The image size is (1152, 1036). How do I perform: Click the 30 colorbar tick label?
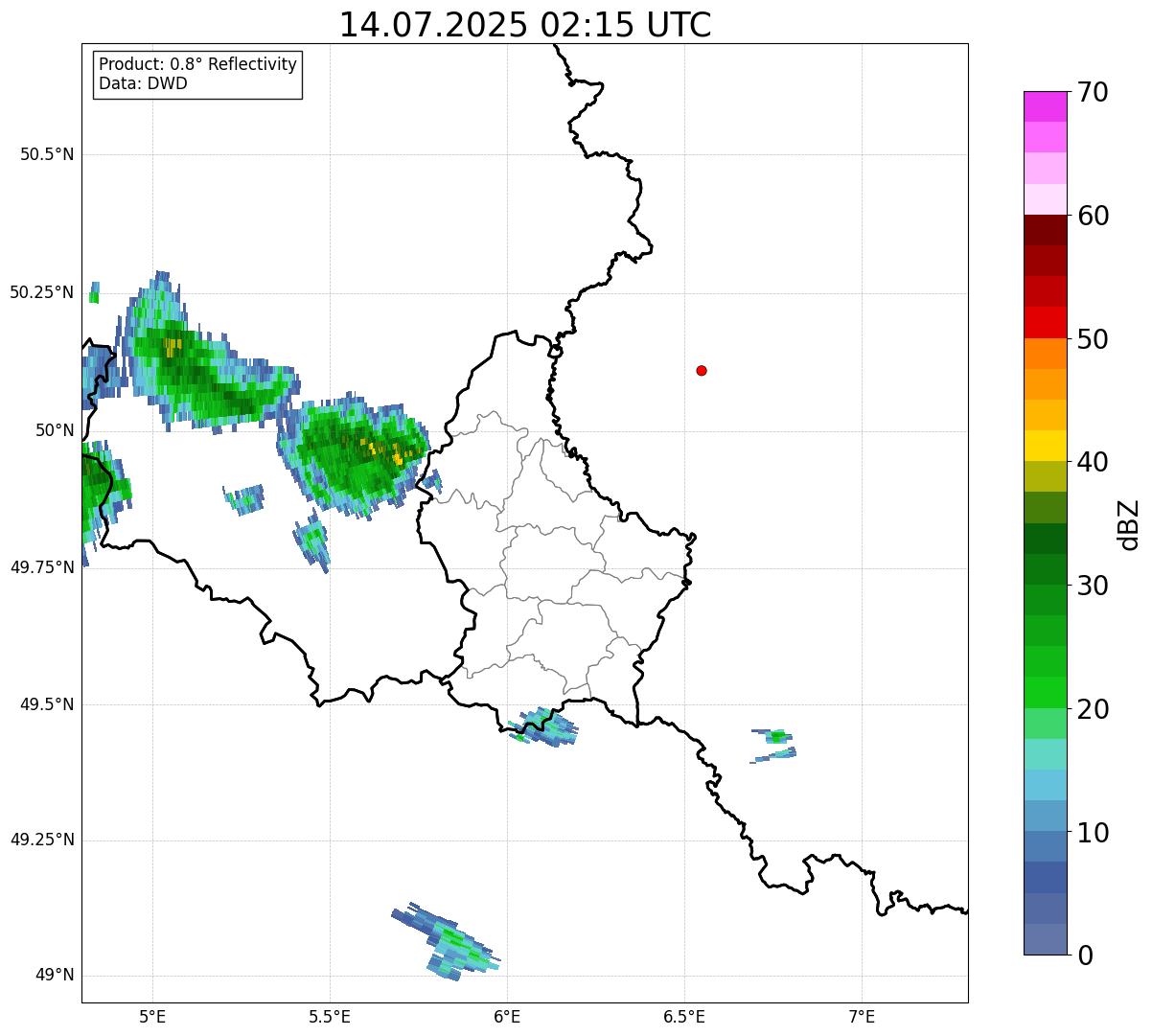tap(1093, 586)
